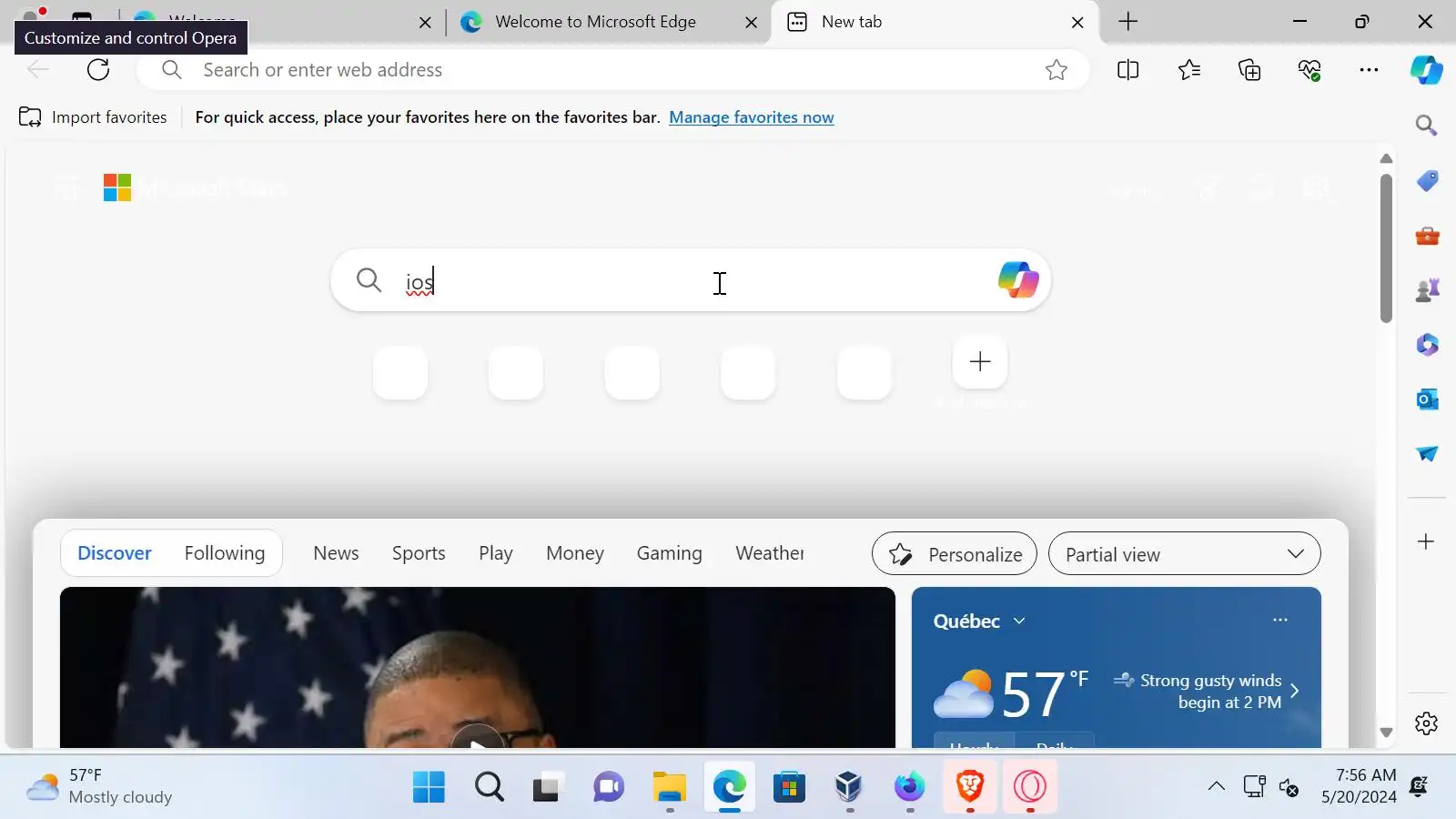
Task: Switch to Following feed tab
Action: pyautogui.click(x=225, y=553)
